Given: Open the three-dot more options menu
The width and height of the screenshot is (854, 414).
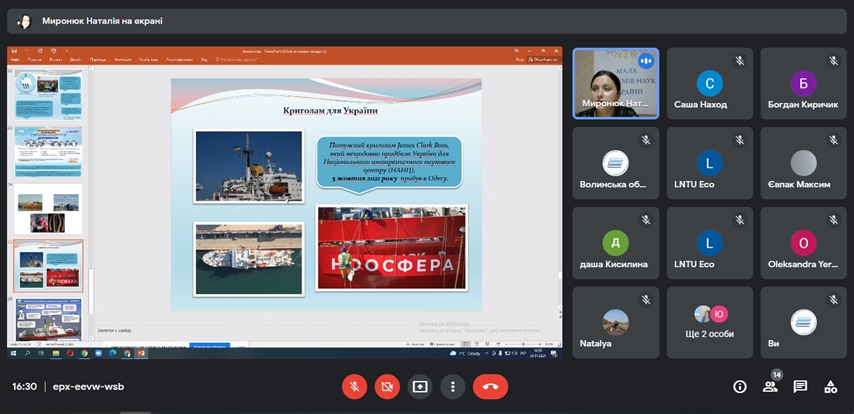Looking at the screenshot, I should [x=453, y=386].
